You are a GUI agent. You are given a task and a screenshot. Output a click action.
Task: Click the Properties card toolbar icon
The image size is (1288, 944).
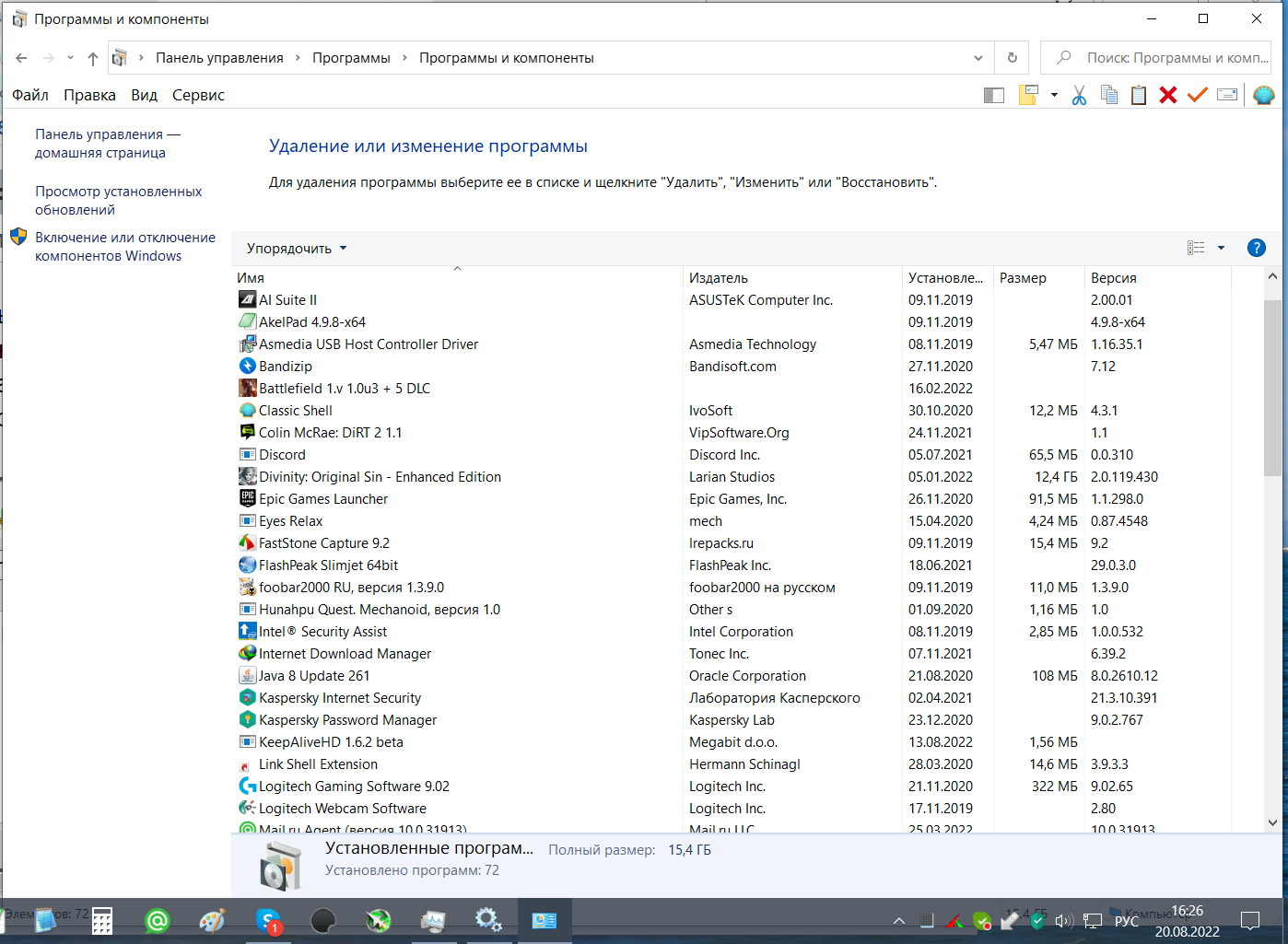[x=1227, y=95]
